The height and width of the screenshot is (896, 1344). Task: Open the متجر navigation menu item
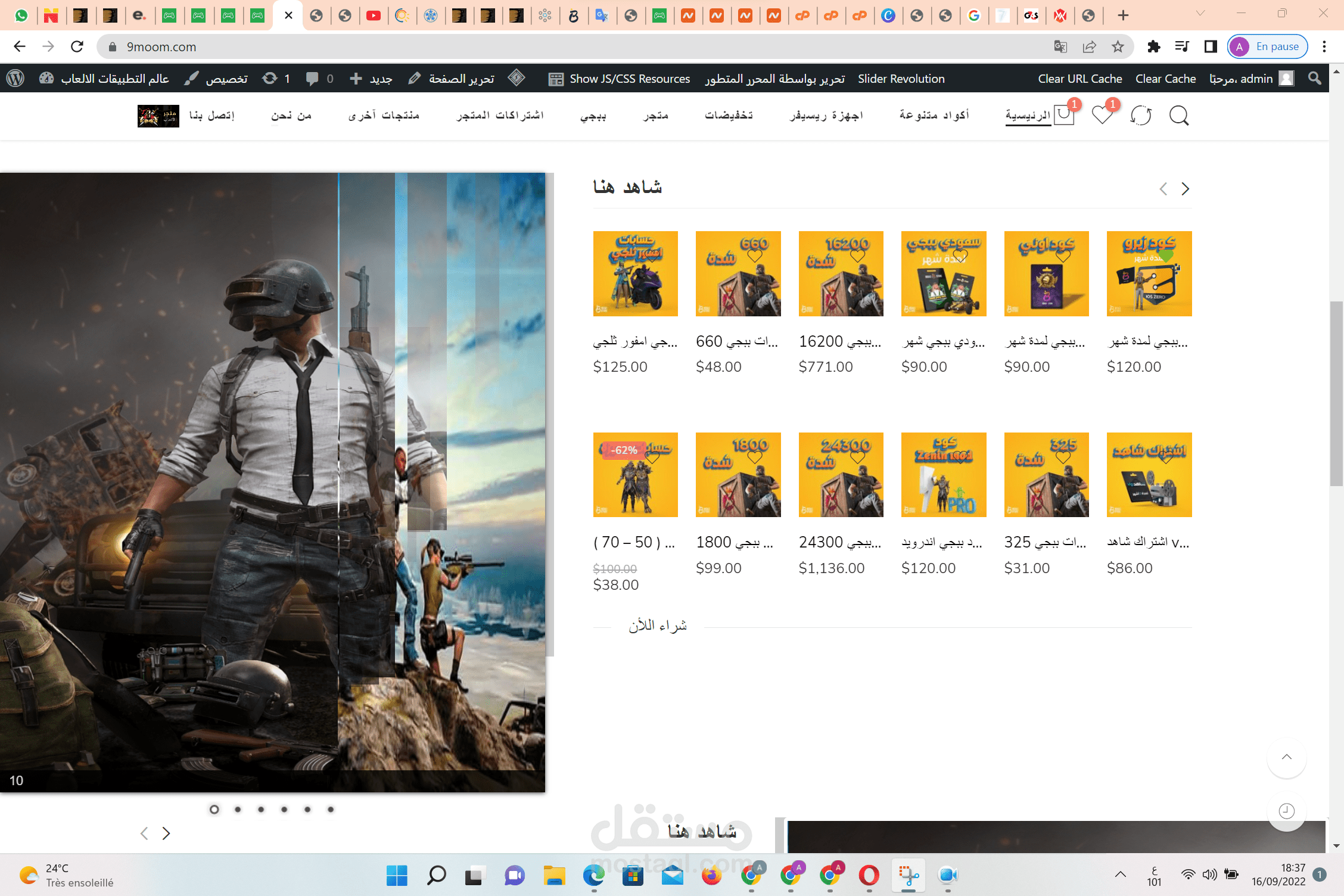coord(656,115)
